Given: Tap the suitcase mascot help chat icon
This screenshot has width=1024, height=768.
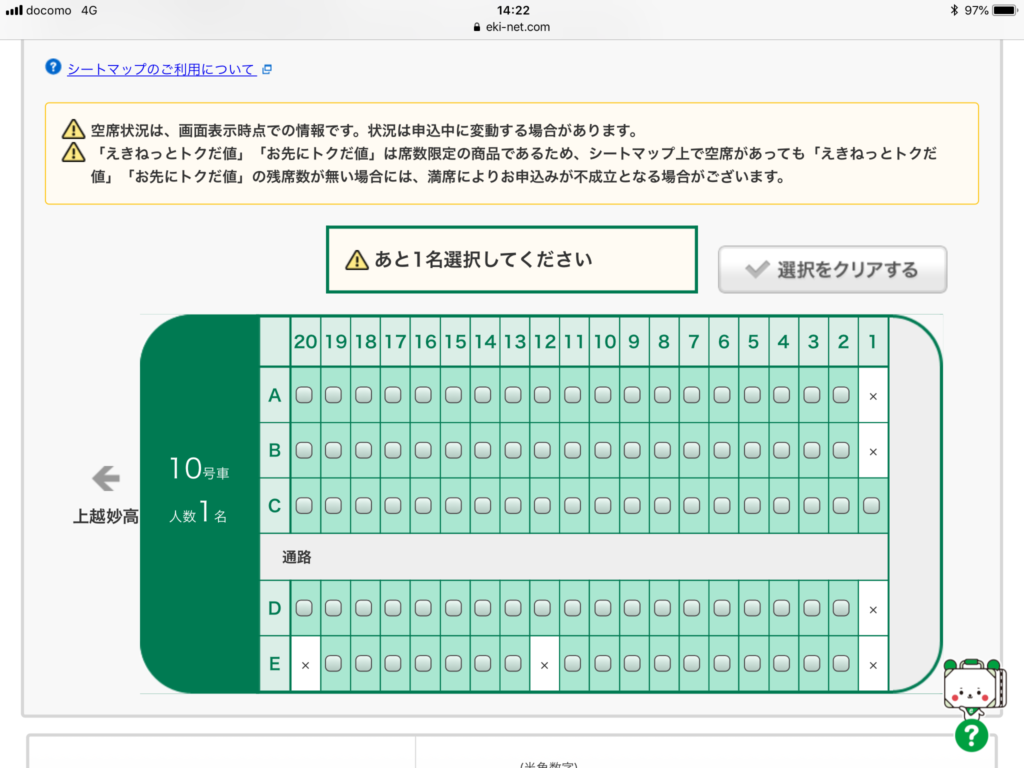Looking at the screenshot, I should 968,687.
